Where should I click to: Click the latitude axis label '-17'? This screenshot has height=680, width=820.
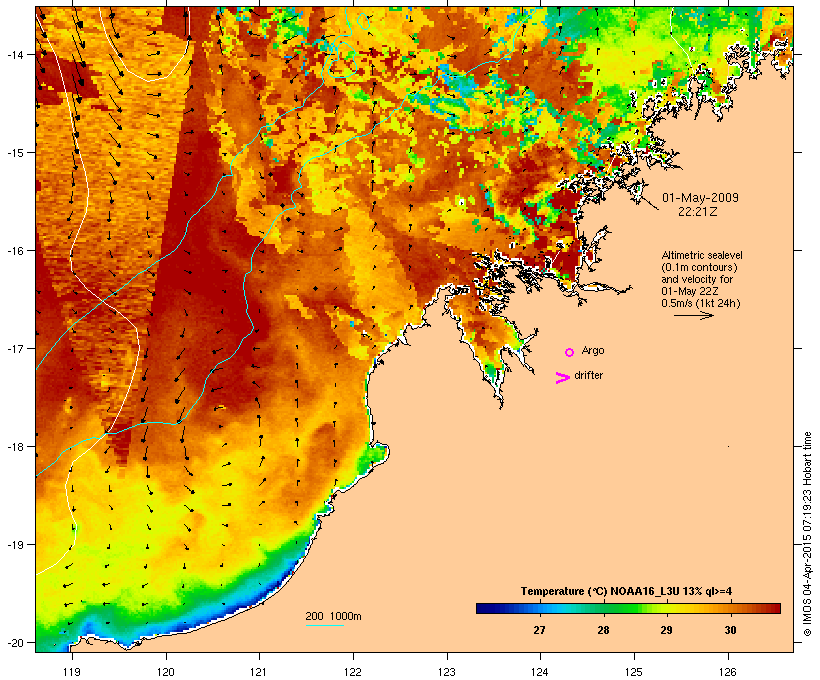click(14, 348)
